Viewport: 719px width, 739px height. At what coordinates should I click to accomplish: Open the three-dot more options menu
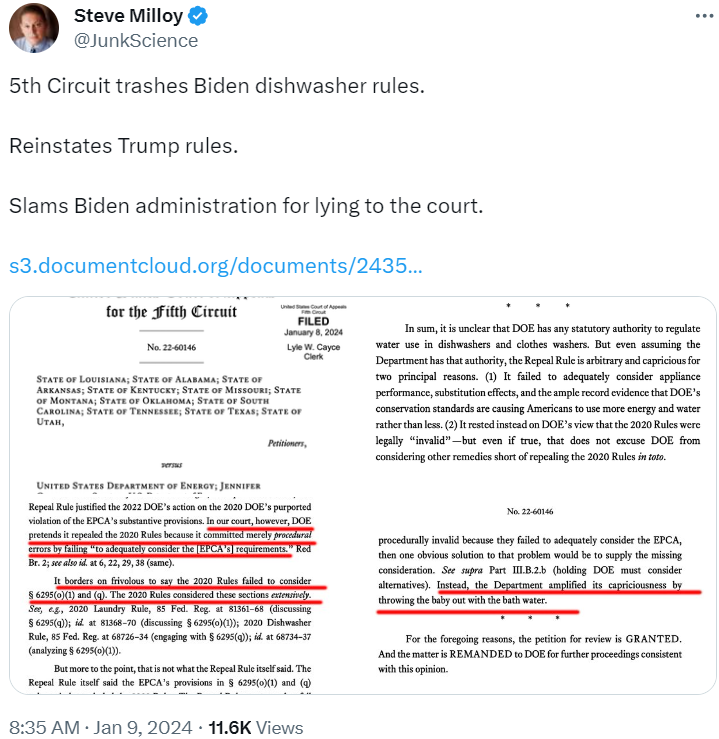[x=704, y=16]
